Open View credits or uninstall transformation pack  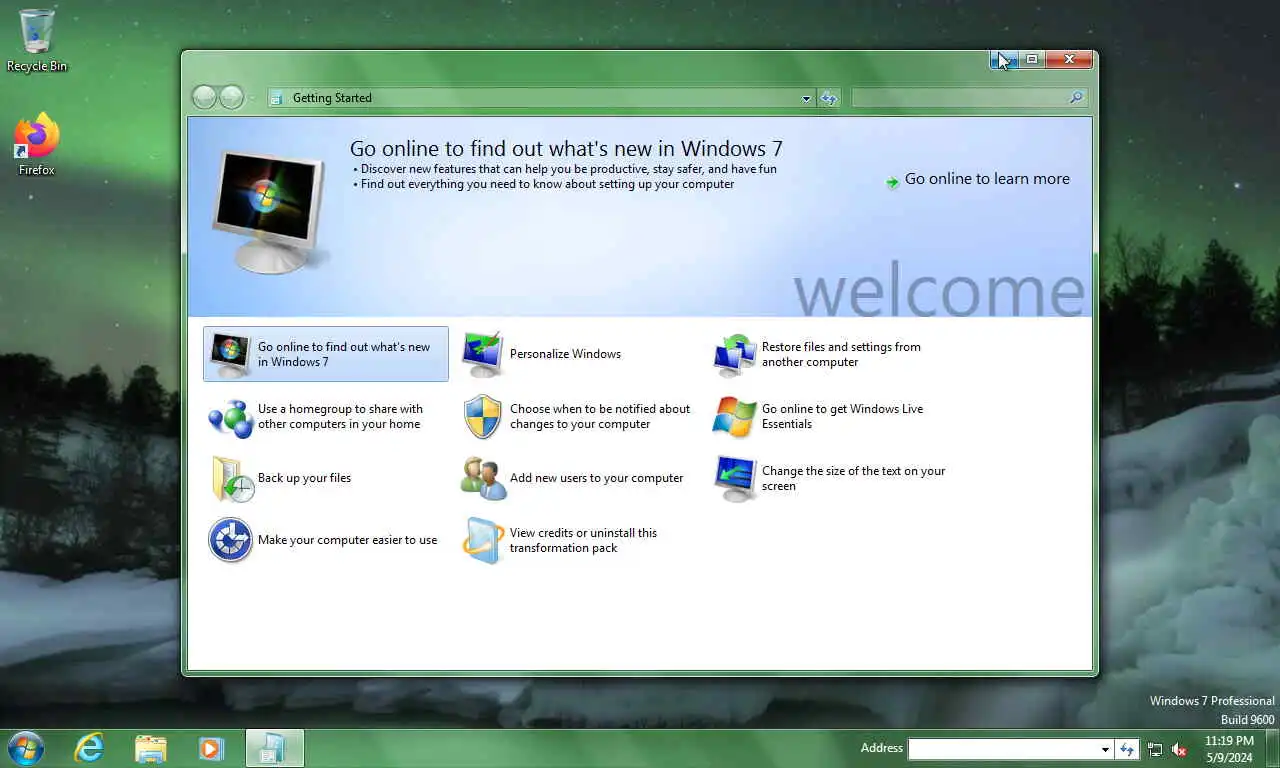(583, 540)
